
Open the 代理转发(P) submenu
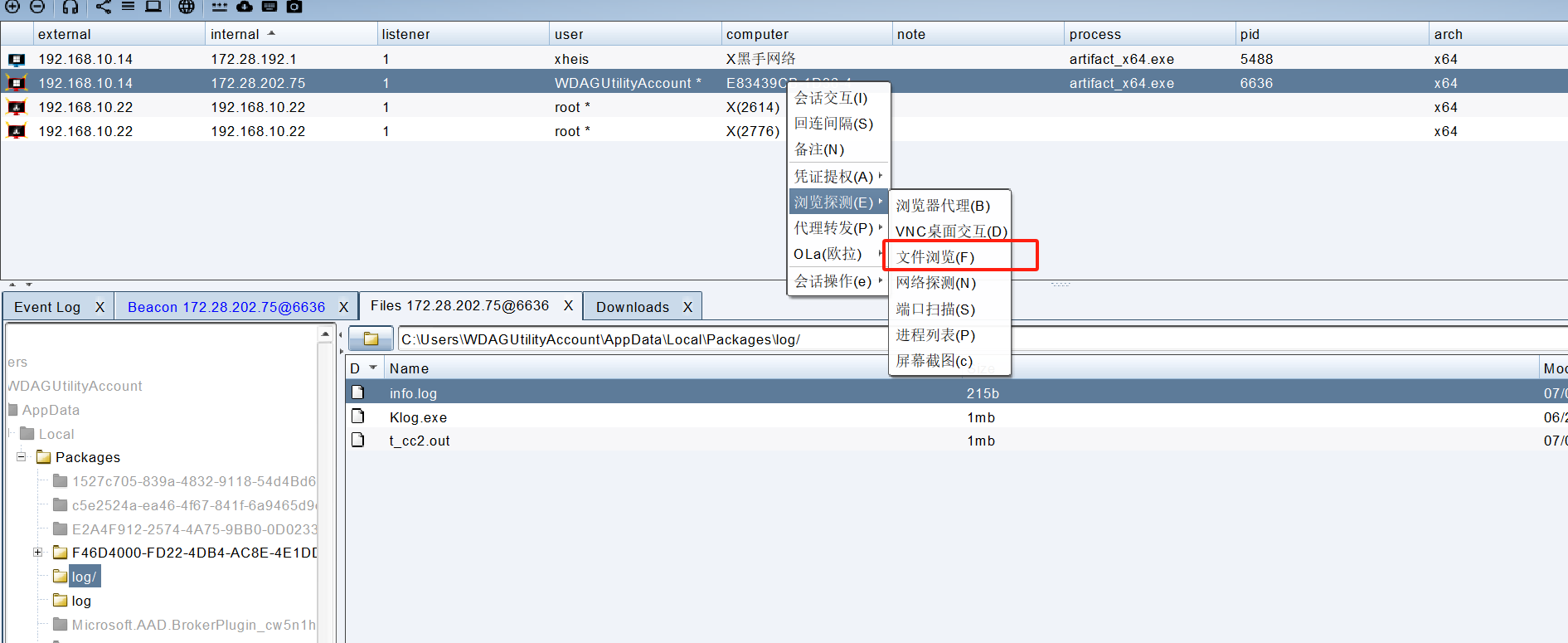coord(837,227)
